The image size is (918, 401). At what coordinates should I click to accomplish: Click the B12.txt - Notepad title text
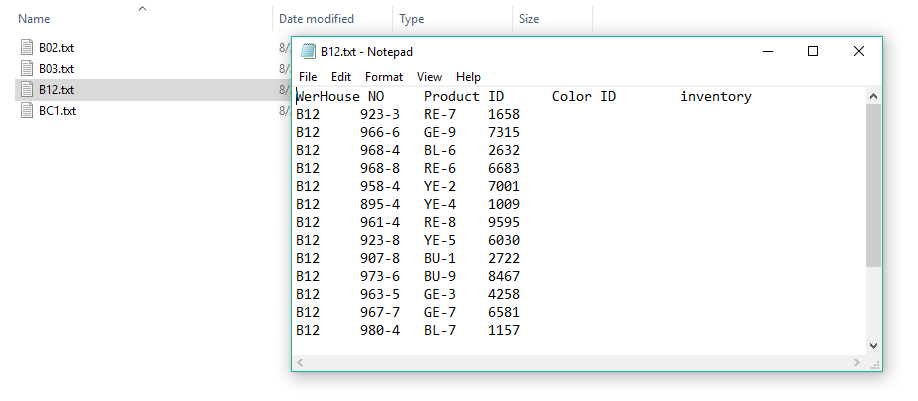point(366,52)
